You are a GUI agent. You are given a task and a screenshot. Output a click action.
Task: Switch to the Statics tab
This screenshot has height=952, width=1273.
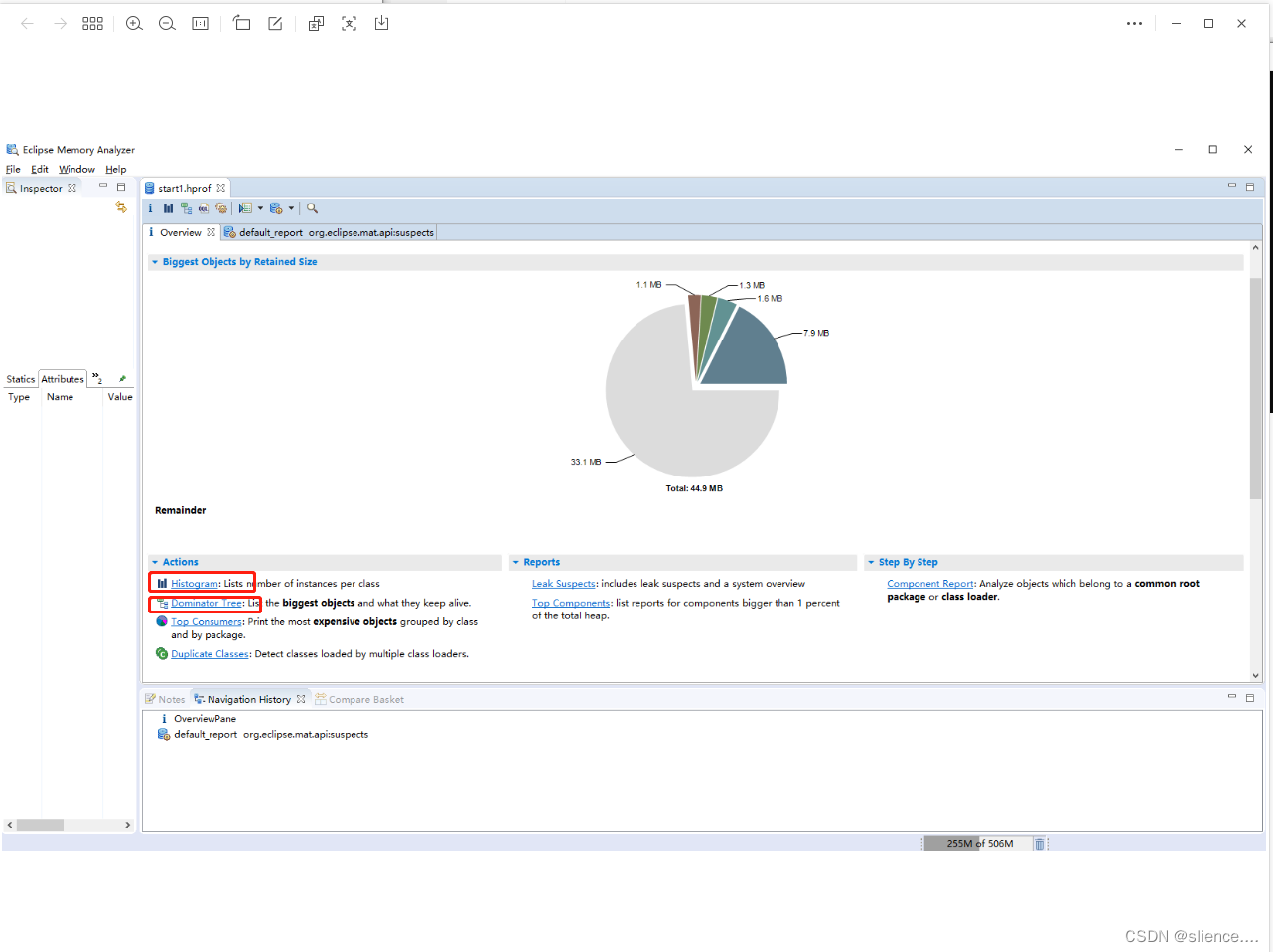(x=20, y=379)
